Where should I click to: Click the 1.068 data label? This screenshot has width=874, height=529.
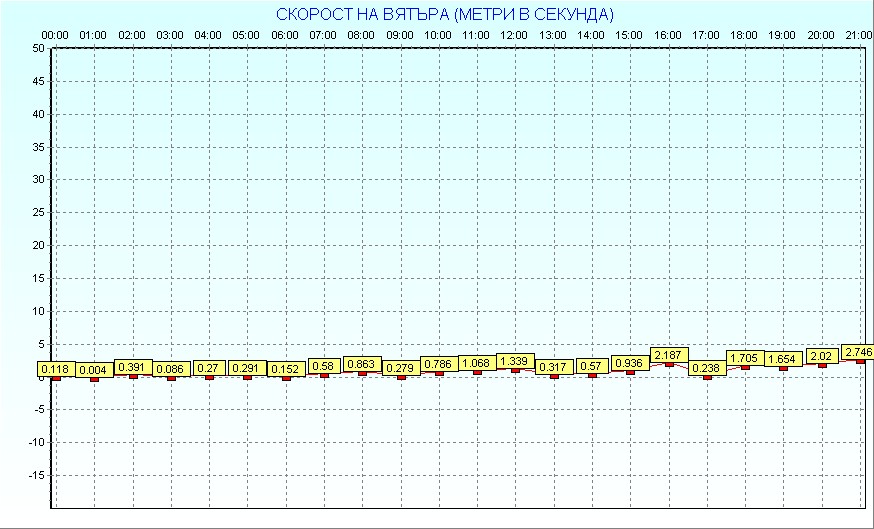coord(478,363)
